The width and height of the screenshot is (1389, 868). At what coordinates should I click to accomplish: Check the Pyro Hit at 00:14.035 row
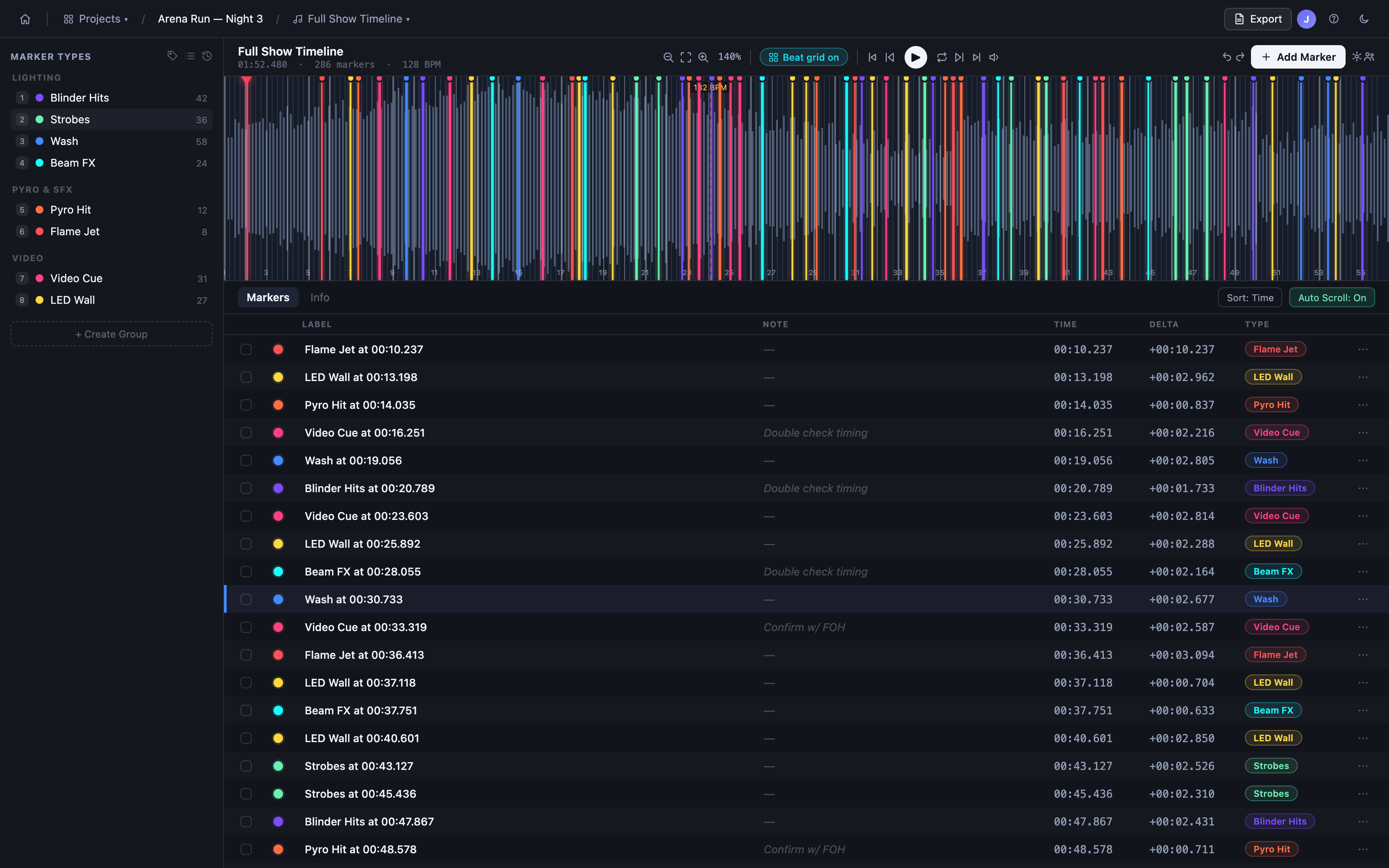click(246, 405)
